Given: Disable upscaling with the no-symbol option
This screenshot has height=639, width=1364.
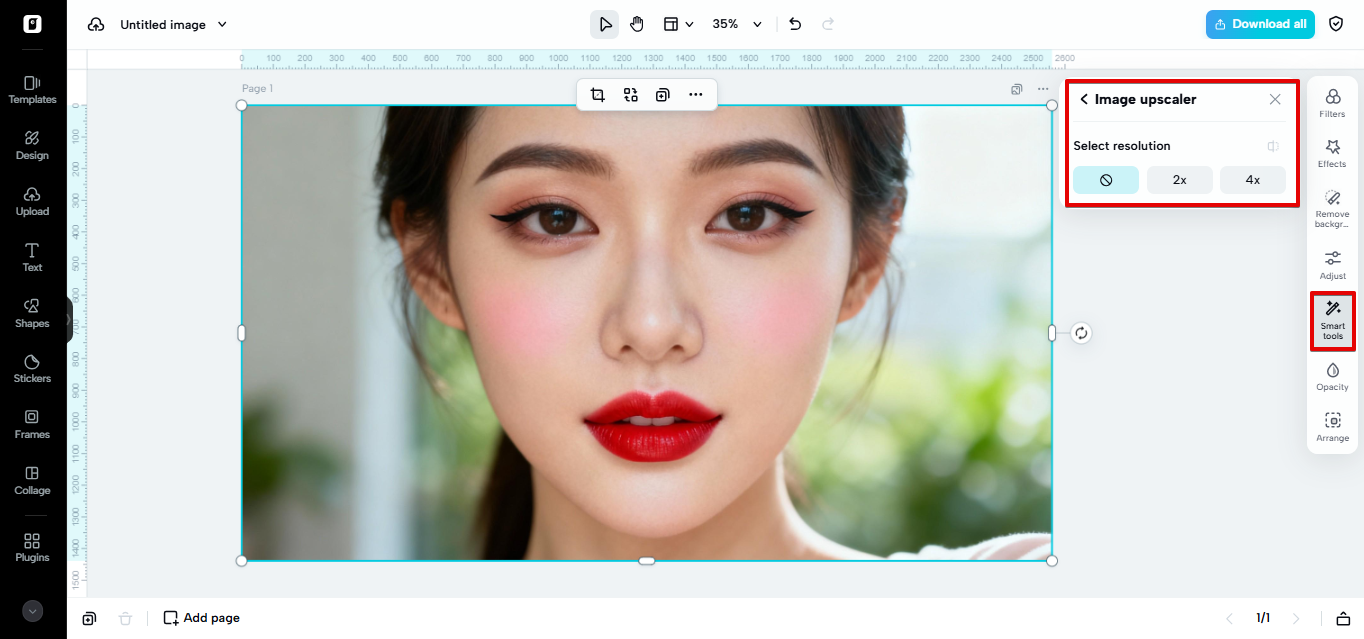Looking at the screenshot, I should point(1105,180).
